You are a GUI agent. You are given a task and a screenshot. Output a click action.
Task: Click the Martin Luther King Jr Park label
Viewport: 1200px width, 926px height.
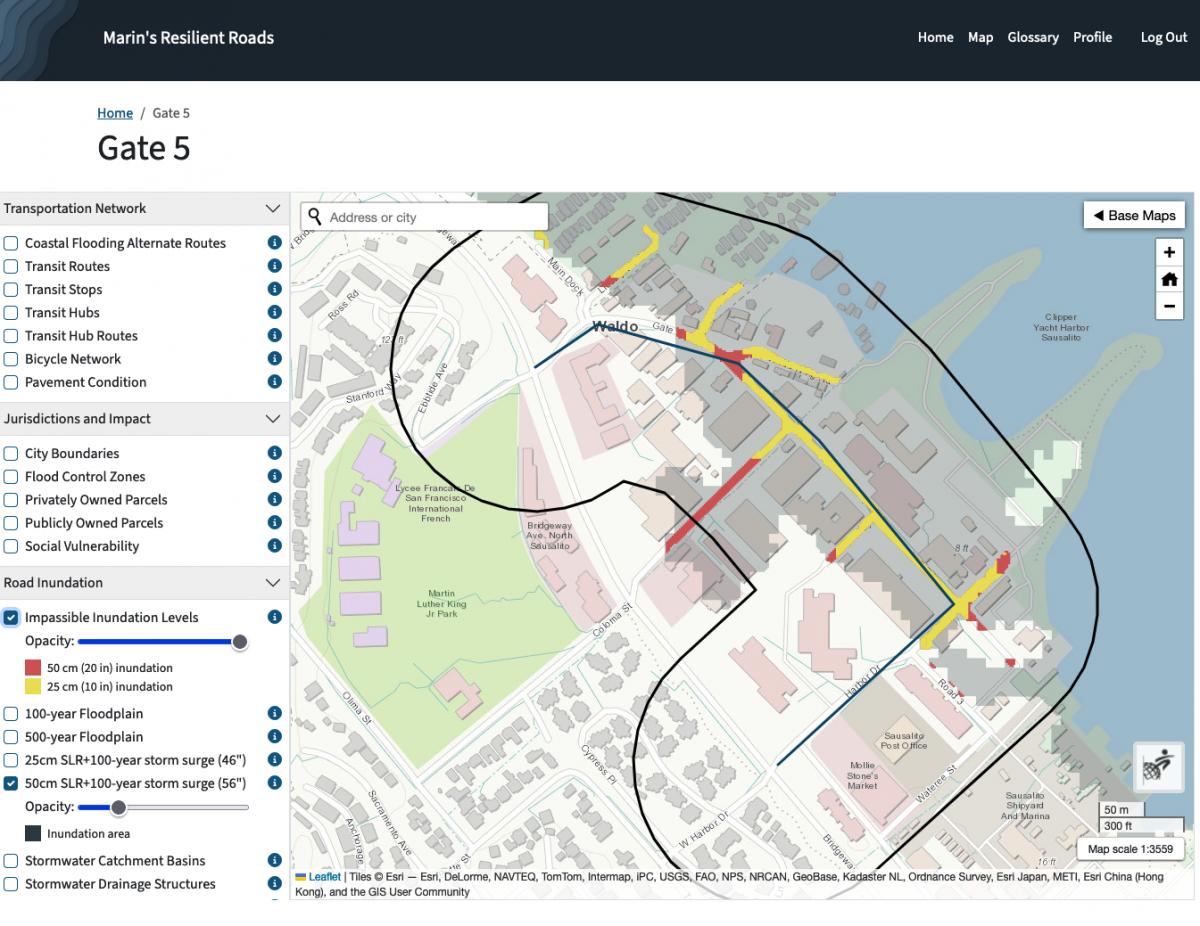click(441, 603)
